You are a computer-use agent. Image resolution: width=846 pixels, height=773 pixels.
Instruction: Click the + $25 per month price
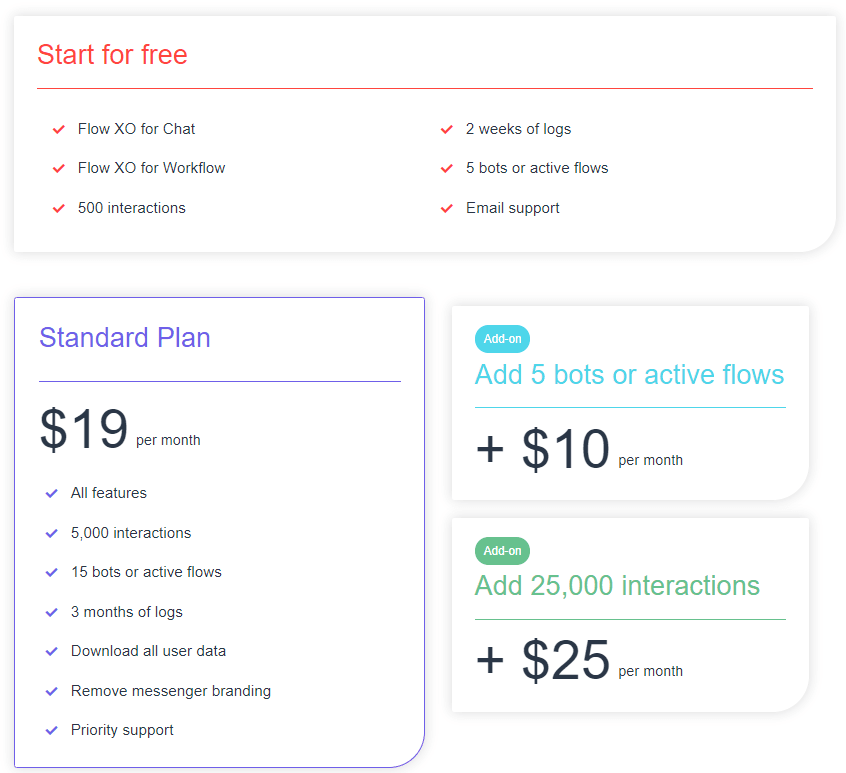(x=579, y=660)
